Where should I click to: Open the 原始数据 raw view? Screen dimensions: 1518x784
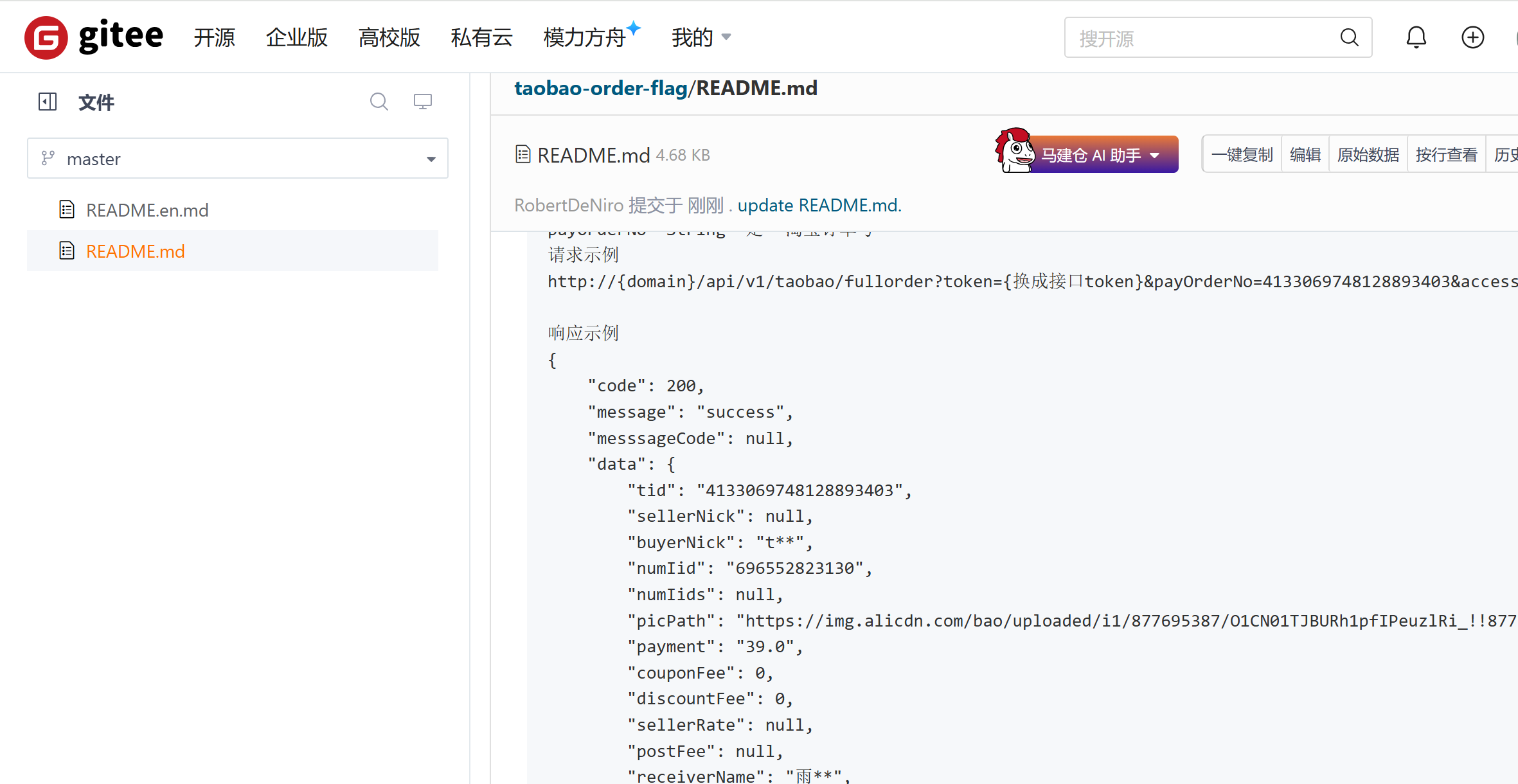1368,155
